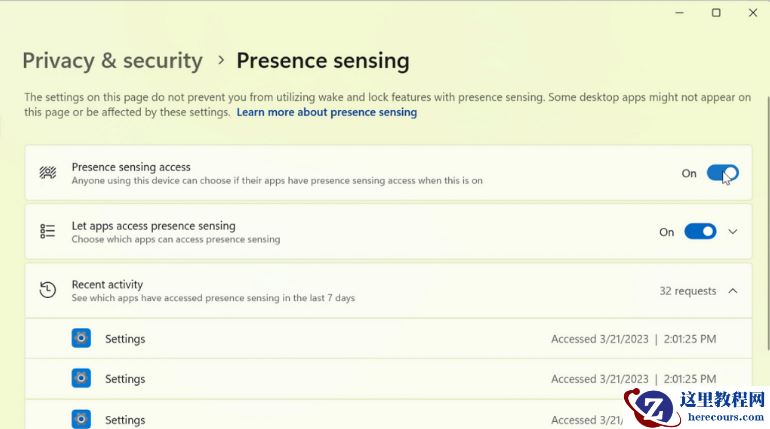
Task: Click the 32 requests label
Action: (687, 291)
